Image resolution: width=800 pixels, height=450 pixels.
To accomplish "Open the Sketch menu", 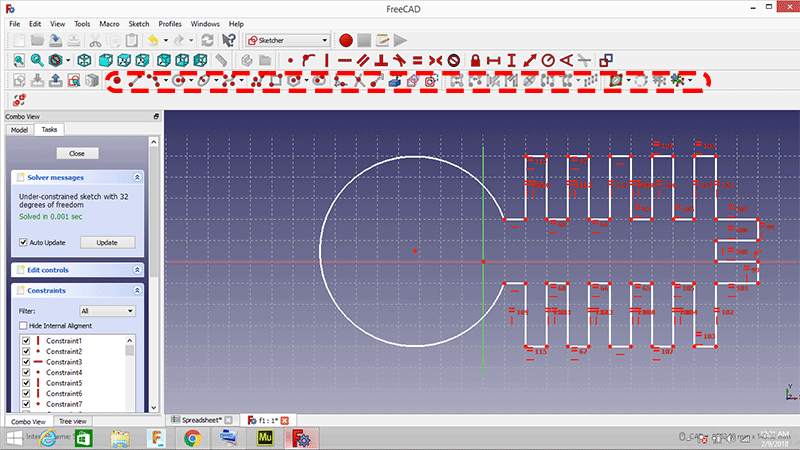I will (x=139, y=24).
